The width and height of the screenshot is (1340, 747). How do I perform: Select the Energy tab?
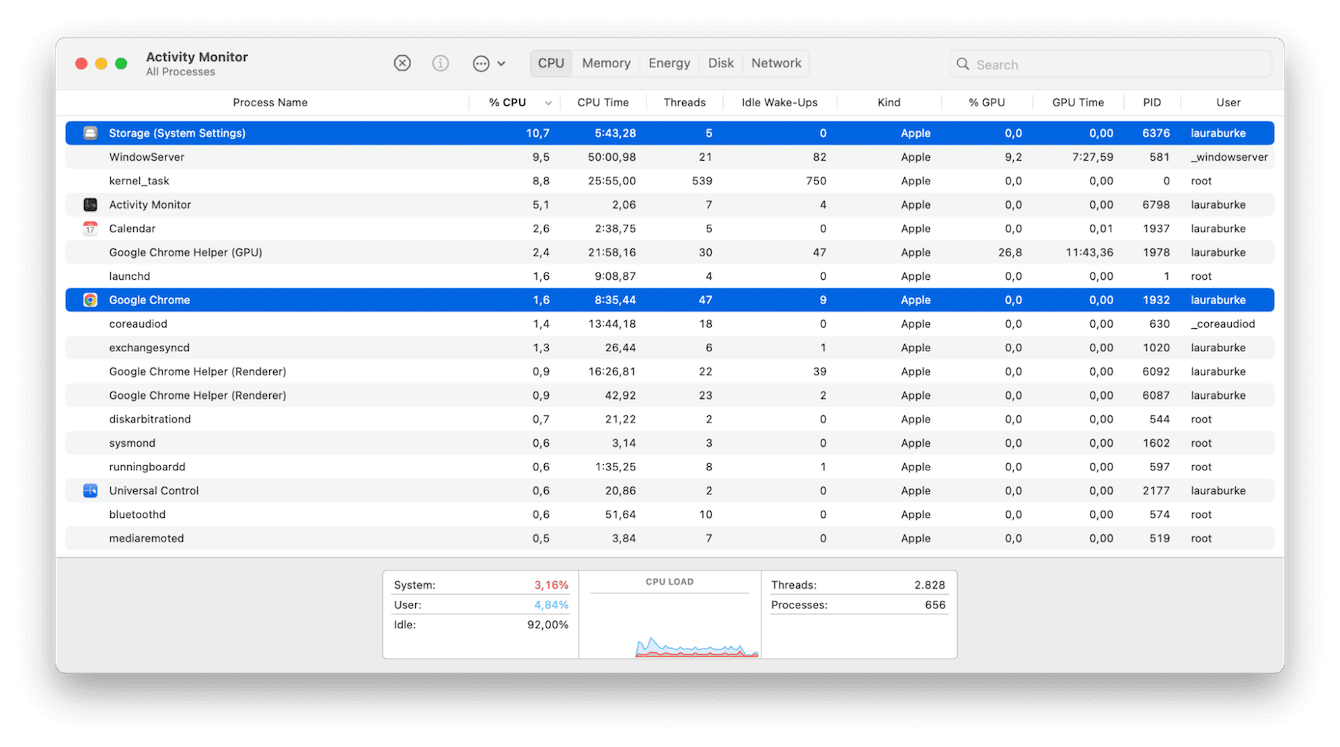click(x=668, y=62)
